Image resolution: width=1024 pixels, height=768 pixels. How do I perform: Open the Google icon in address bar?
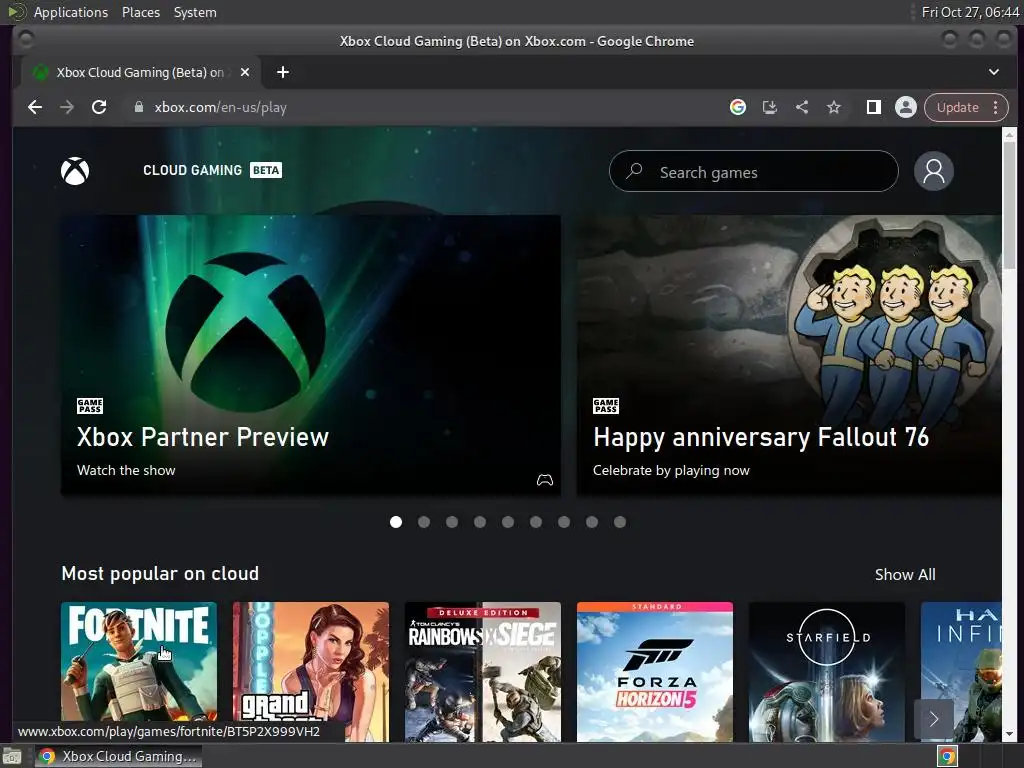coord(737,107)
